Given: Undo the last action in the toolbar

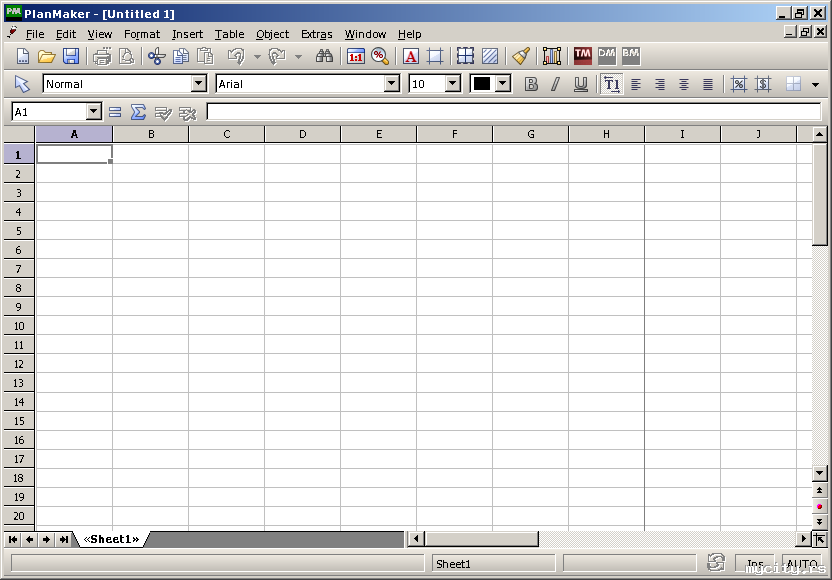Looking at the screenshot, I should click(x=236, y=56).
